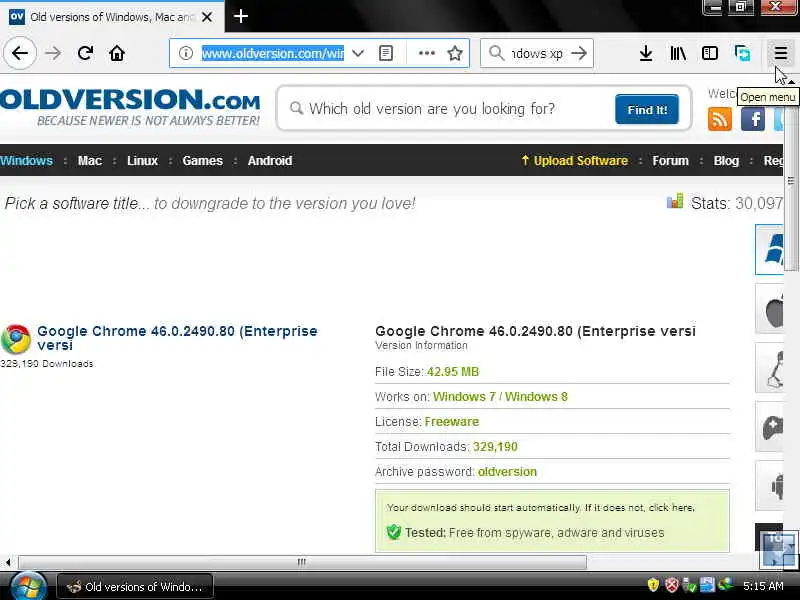The height and width of the screenshot is (600, 800).
Task: Click the forward navigation arrow
Action: click(x=53, y=53)
